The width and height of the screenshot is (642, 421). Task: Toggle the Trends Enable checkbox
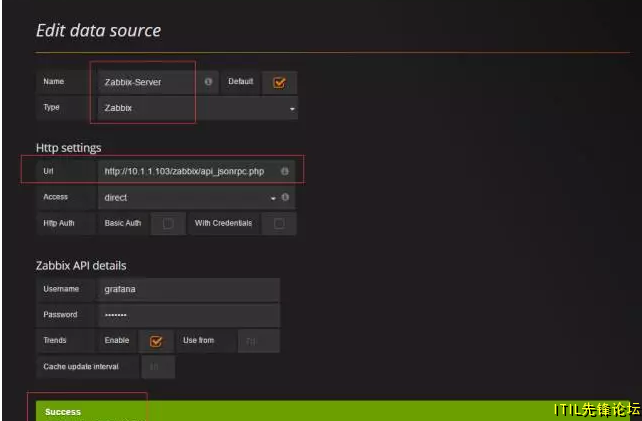coord(156,341)
